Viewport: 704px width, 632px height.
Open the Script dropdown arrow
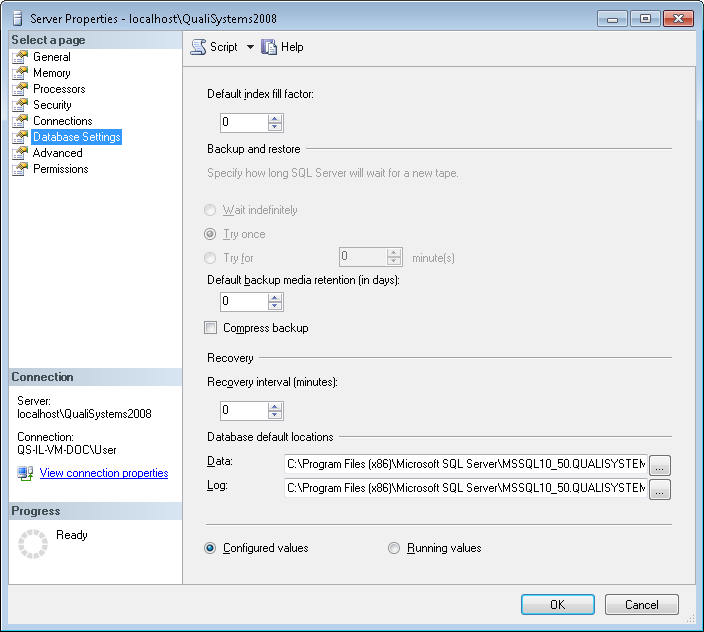tap(250, 47)
